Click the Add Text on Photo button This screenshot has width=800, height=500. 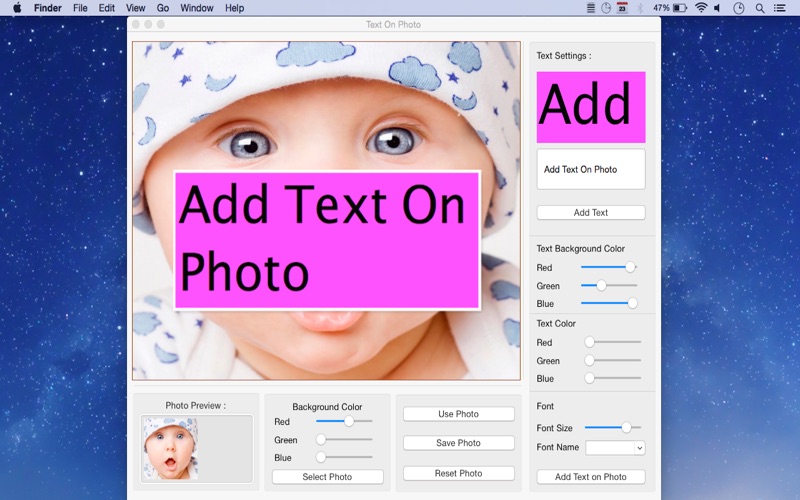pos(590,477)
